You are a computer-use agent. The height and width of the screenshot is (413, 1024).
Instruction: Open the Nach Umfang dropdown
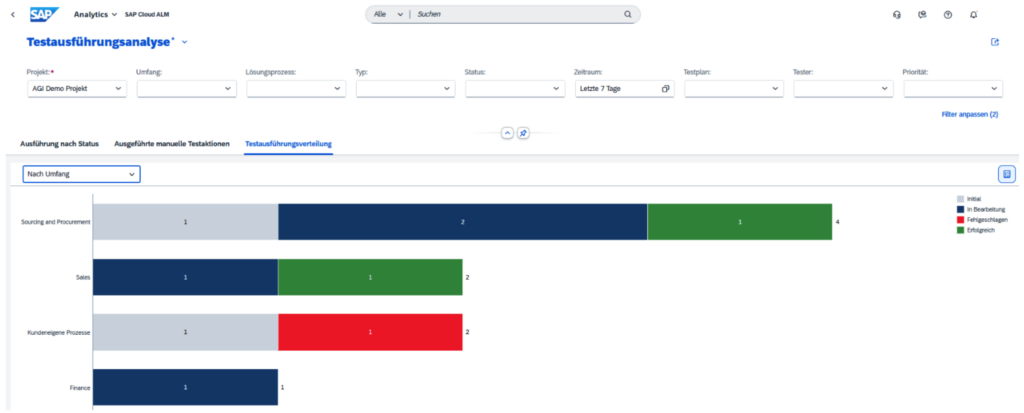pyautogui.click(x=82, y=174)
